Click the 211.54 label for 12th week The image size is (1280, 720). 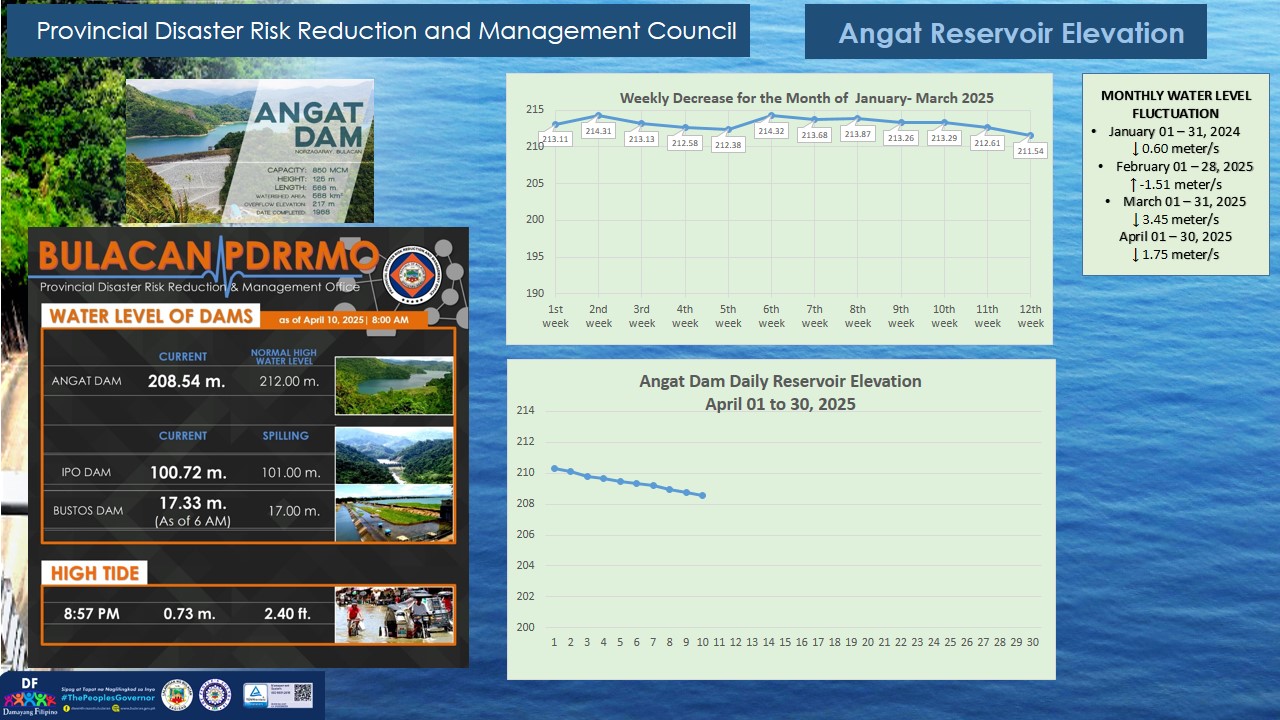point(1030,151)
